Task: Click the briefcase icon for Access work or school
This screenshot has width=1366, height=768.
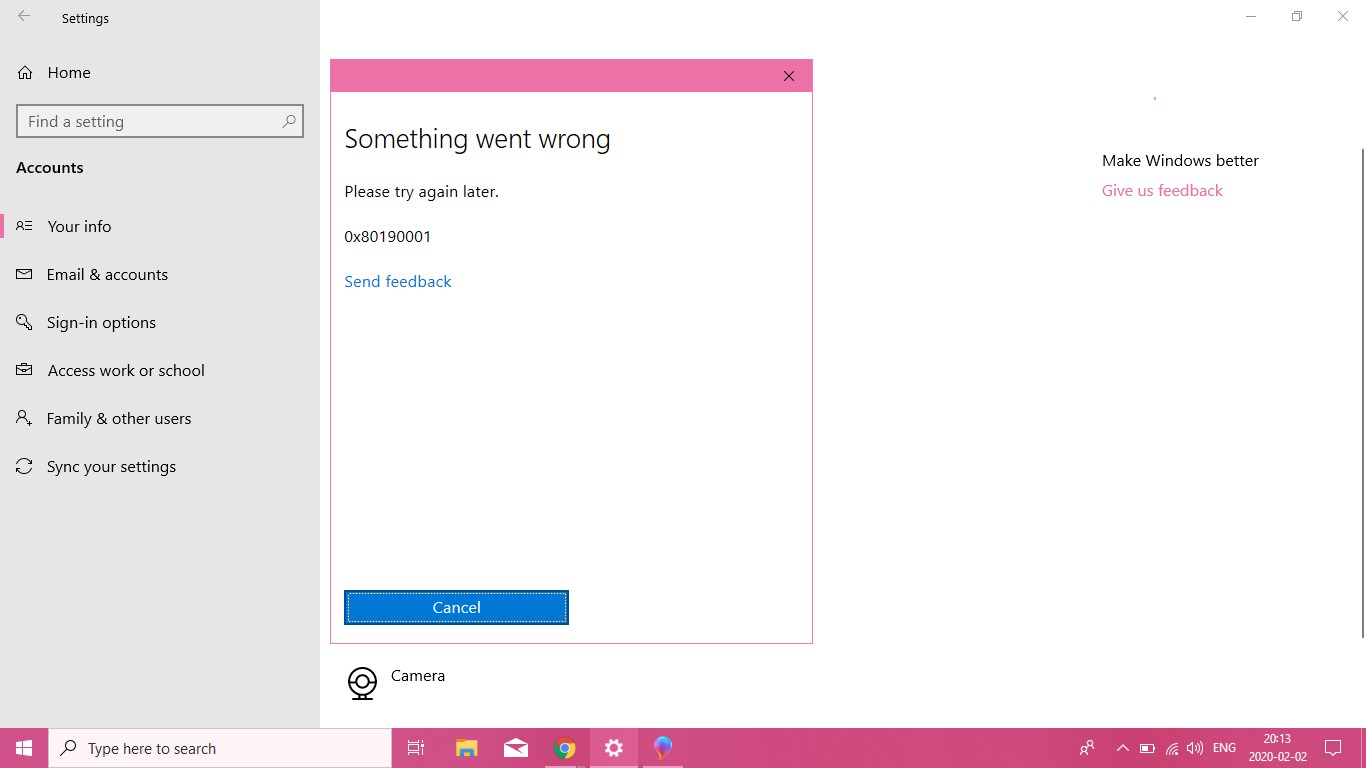Action: (x=24, y=370)
